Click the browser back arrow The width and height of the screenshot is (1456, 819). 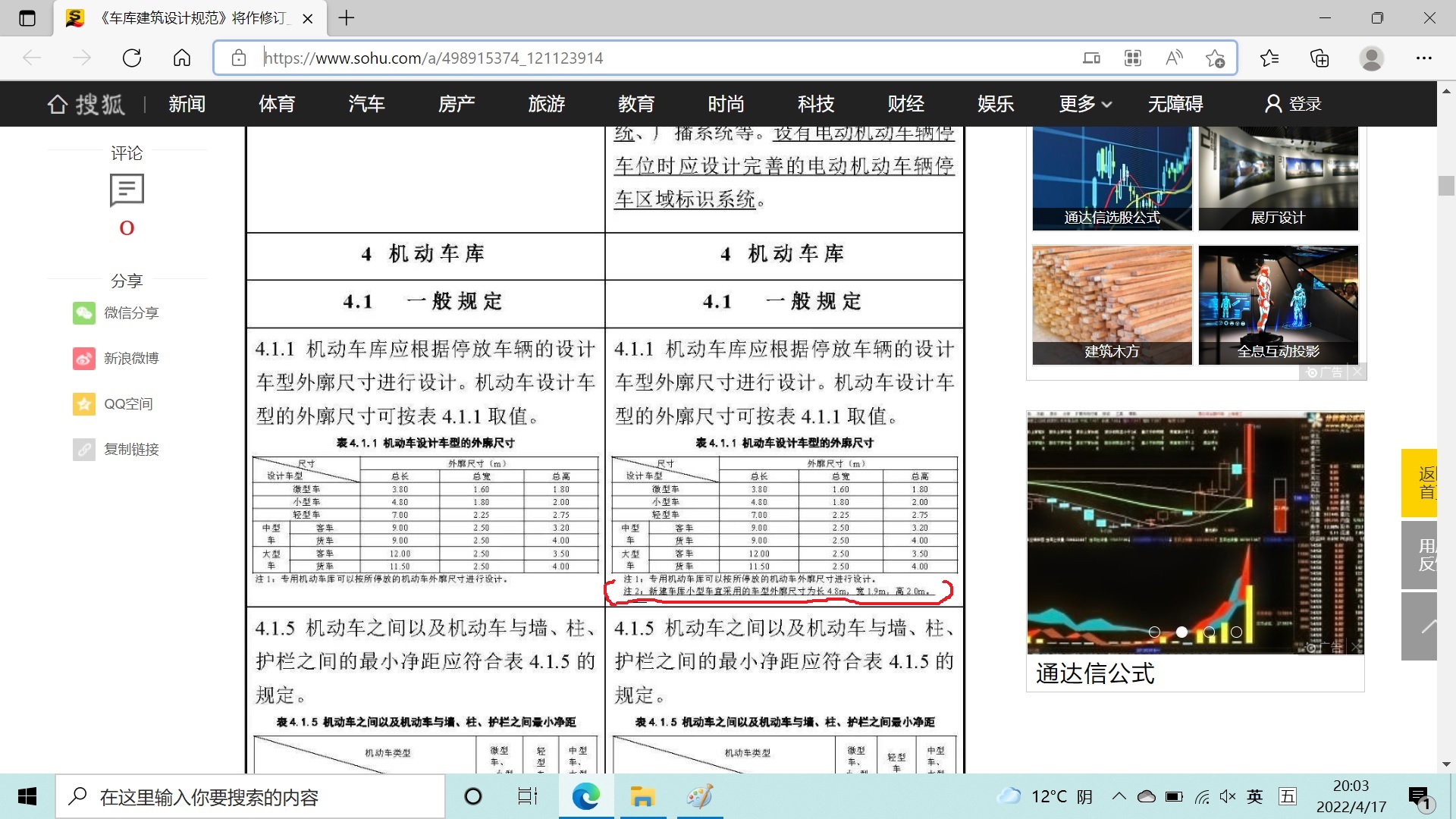pos(32,58)
